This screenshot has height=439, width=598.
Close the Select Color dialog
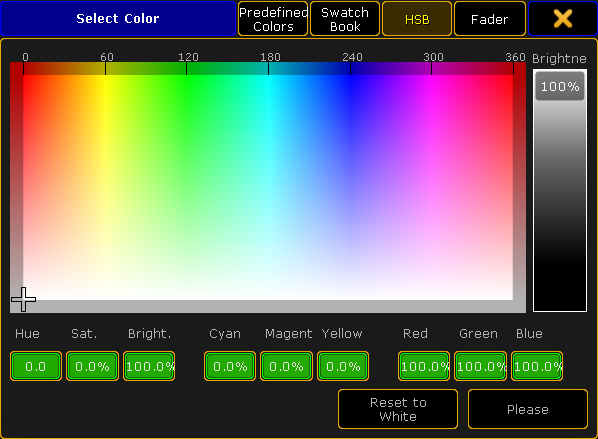click(x=563, y=19)
